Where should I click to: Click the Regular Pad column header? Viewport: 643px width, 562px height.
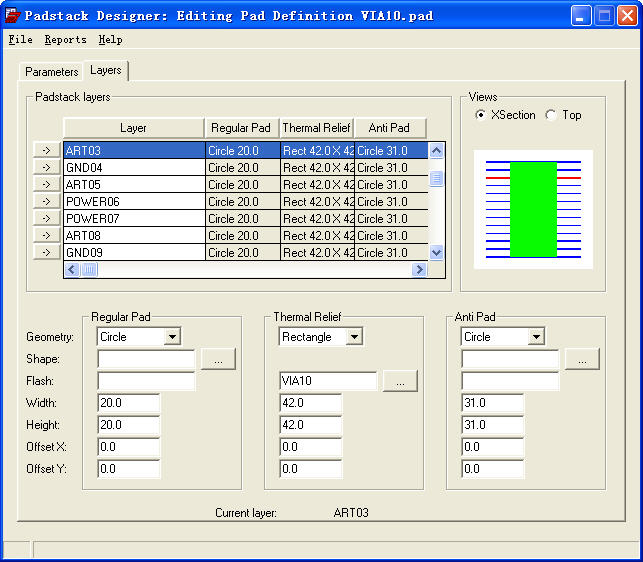coord(240,128)
